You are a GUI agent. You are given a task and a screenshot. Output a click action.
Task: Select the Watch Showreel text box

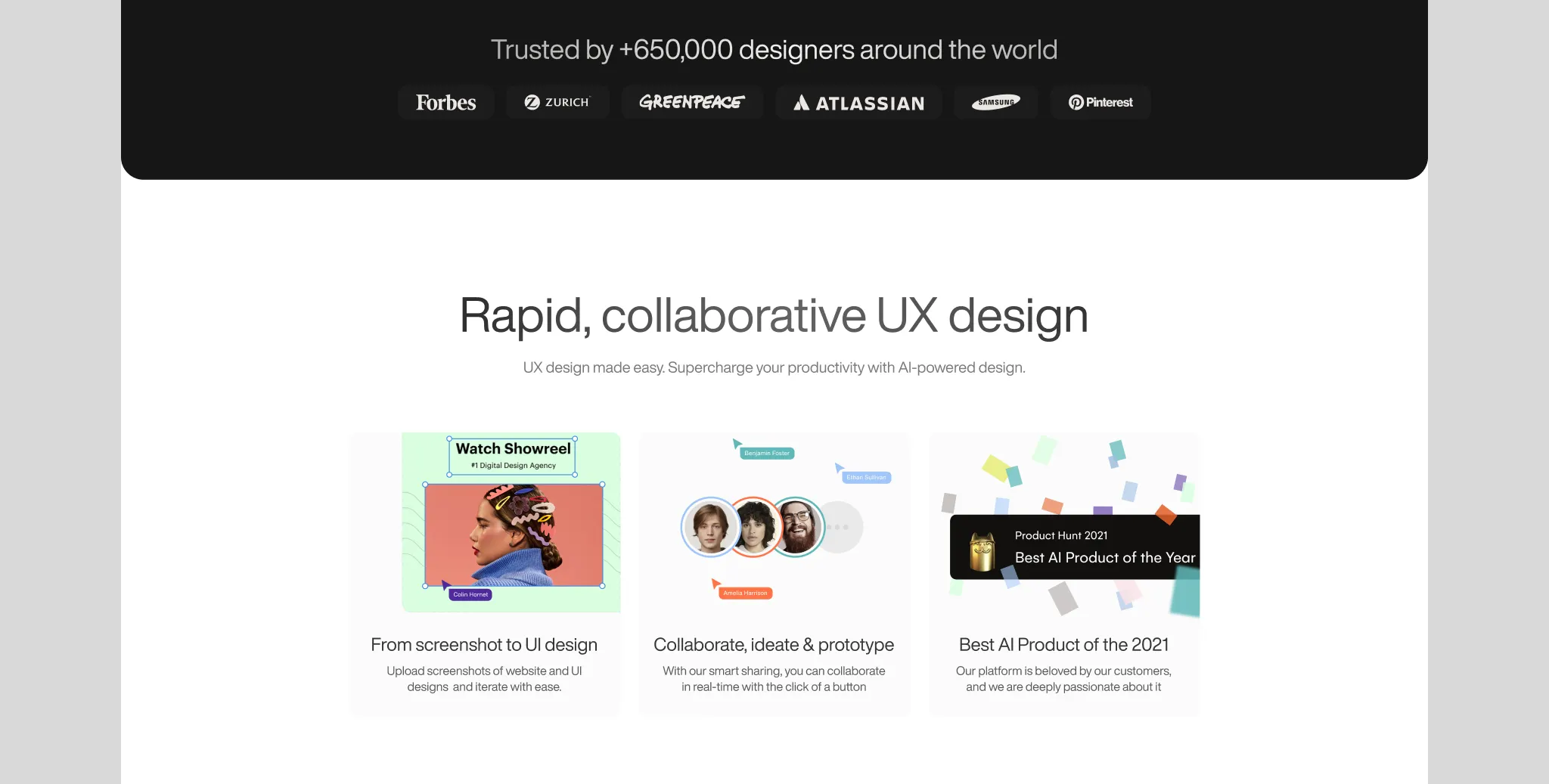coord(512,456)
